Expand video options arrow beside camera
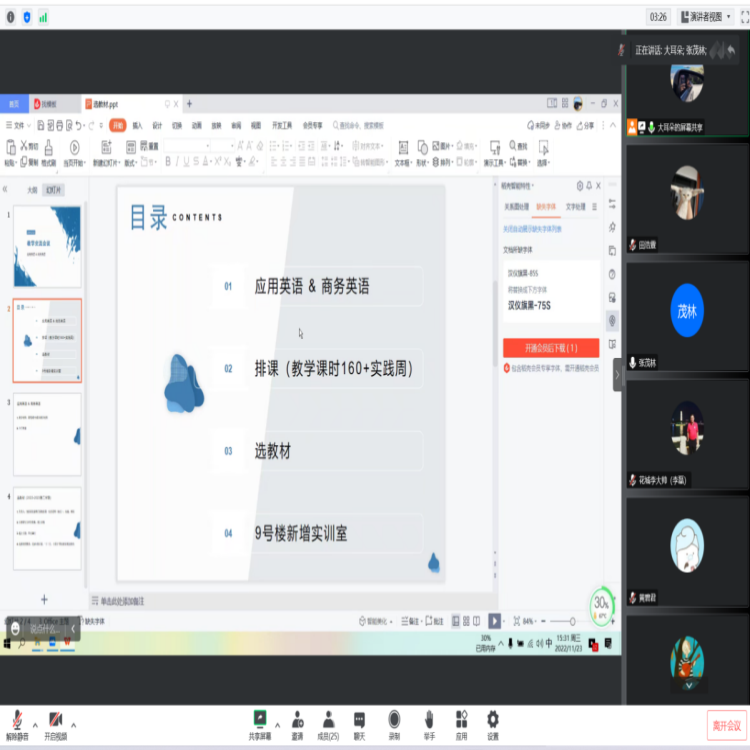The height and width of the screenshot is (750, 750). [x=73, y=723]
